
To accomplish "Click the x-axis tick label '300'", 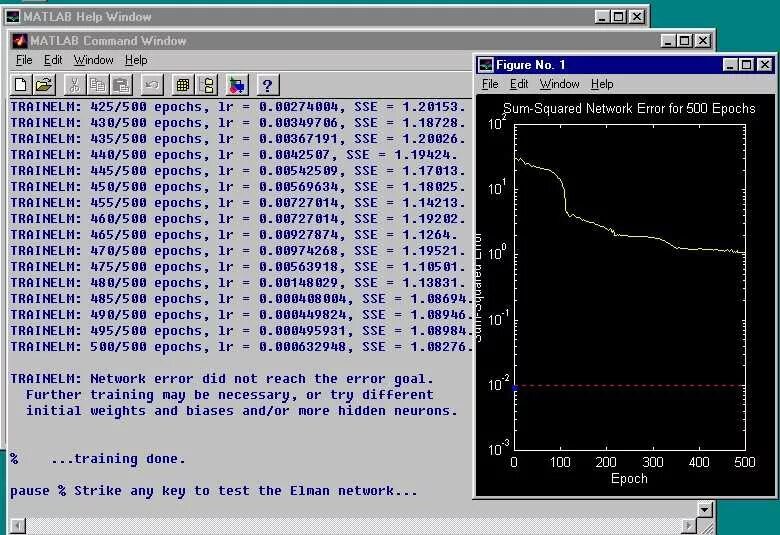I will tap(652, 462).
